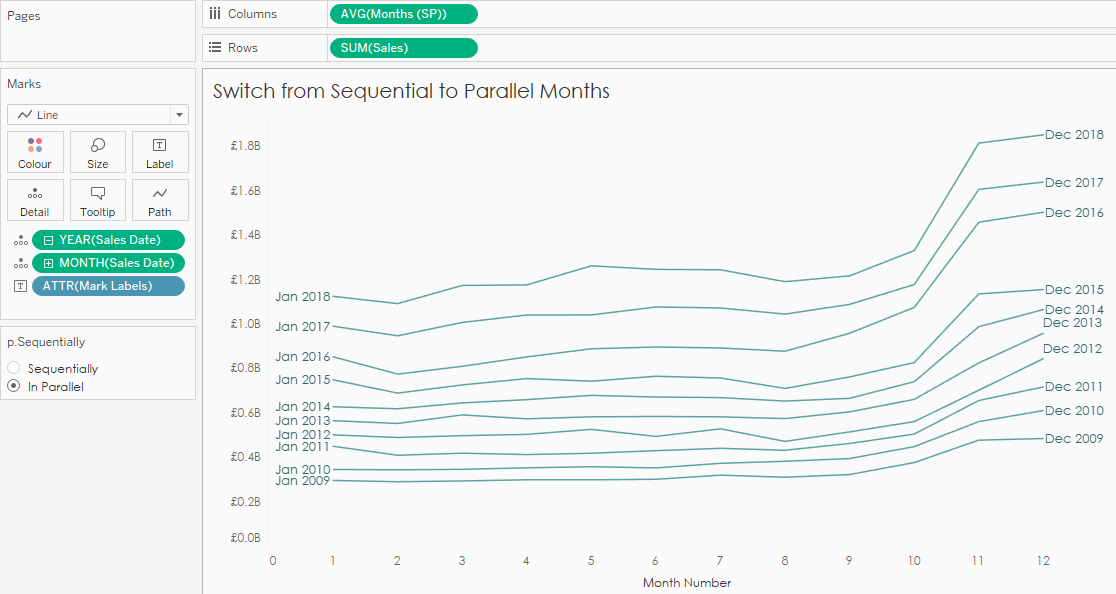
Task: Expand the MONTH(Sales Date) pill hierarchy
Action: pos(48,263)
